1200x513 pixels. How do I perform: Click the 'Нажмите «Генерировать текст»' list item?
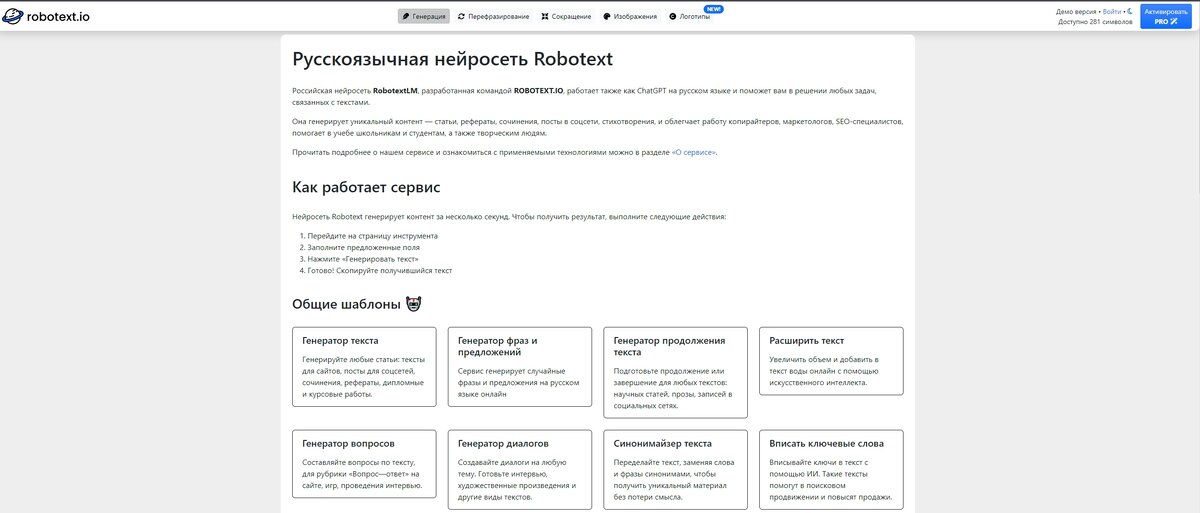point(363,259)
